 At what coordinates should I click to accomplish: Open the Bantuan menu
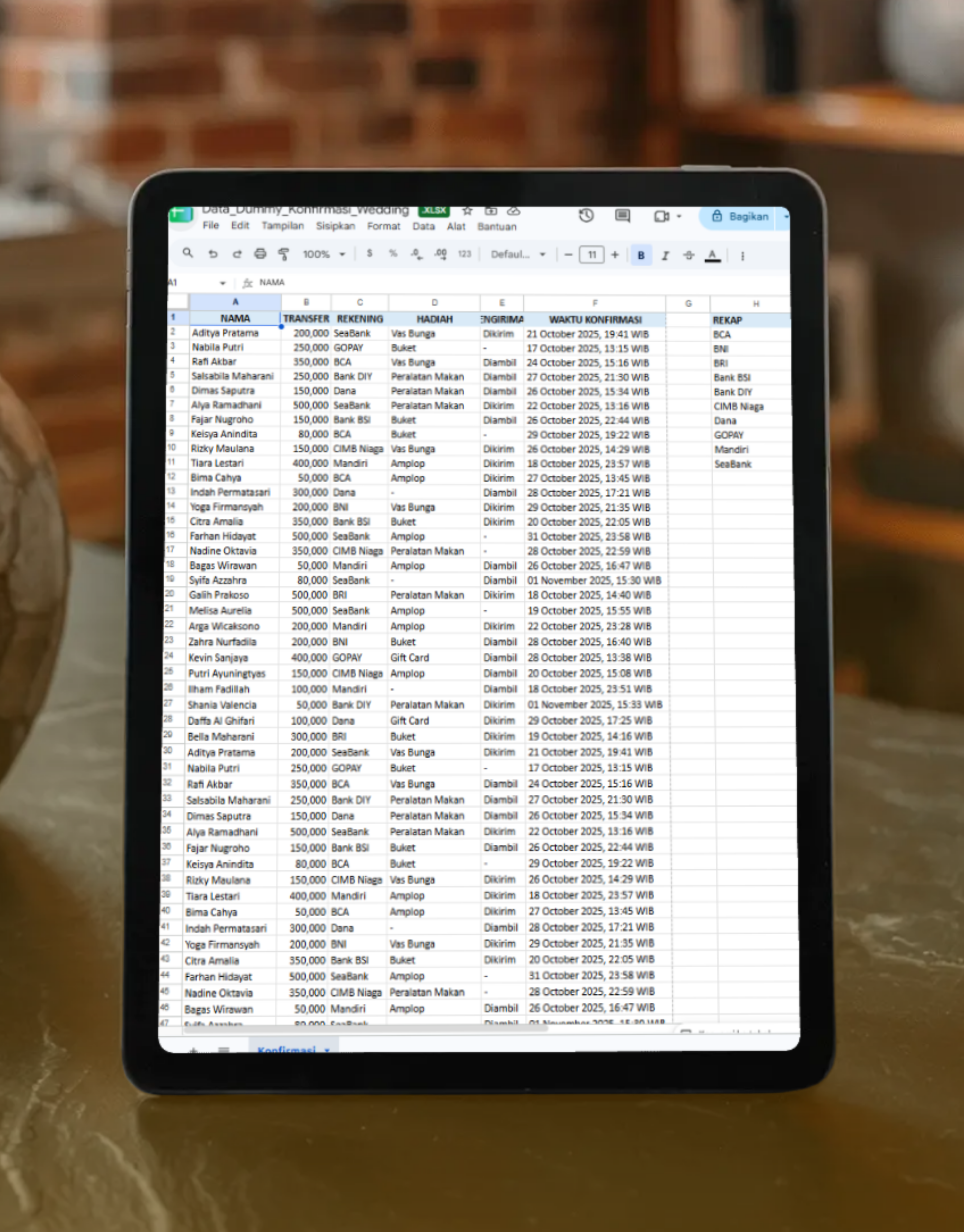pyautogui.click(x=497, y=227)
